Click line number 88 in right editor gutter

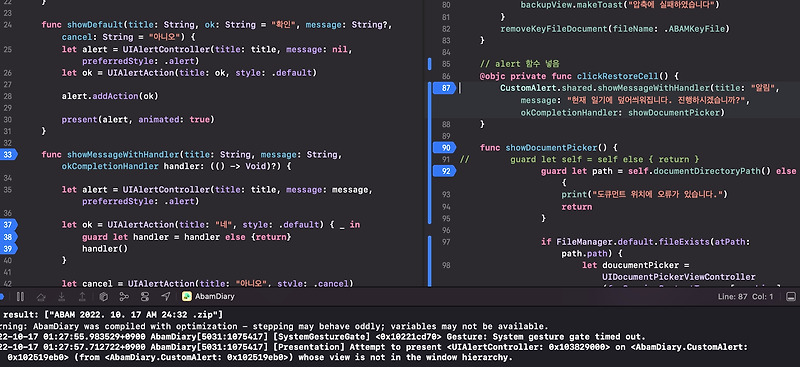446,125
